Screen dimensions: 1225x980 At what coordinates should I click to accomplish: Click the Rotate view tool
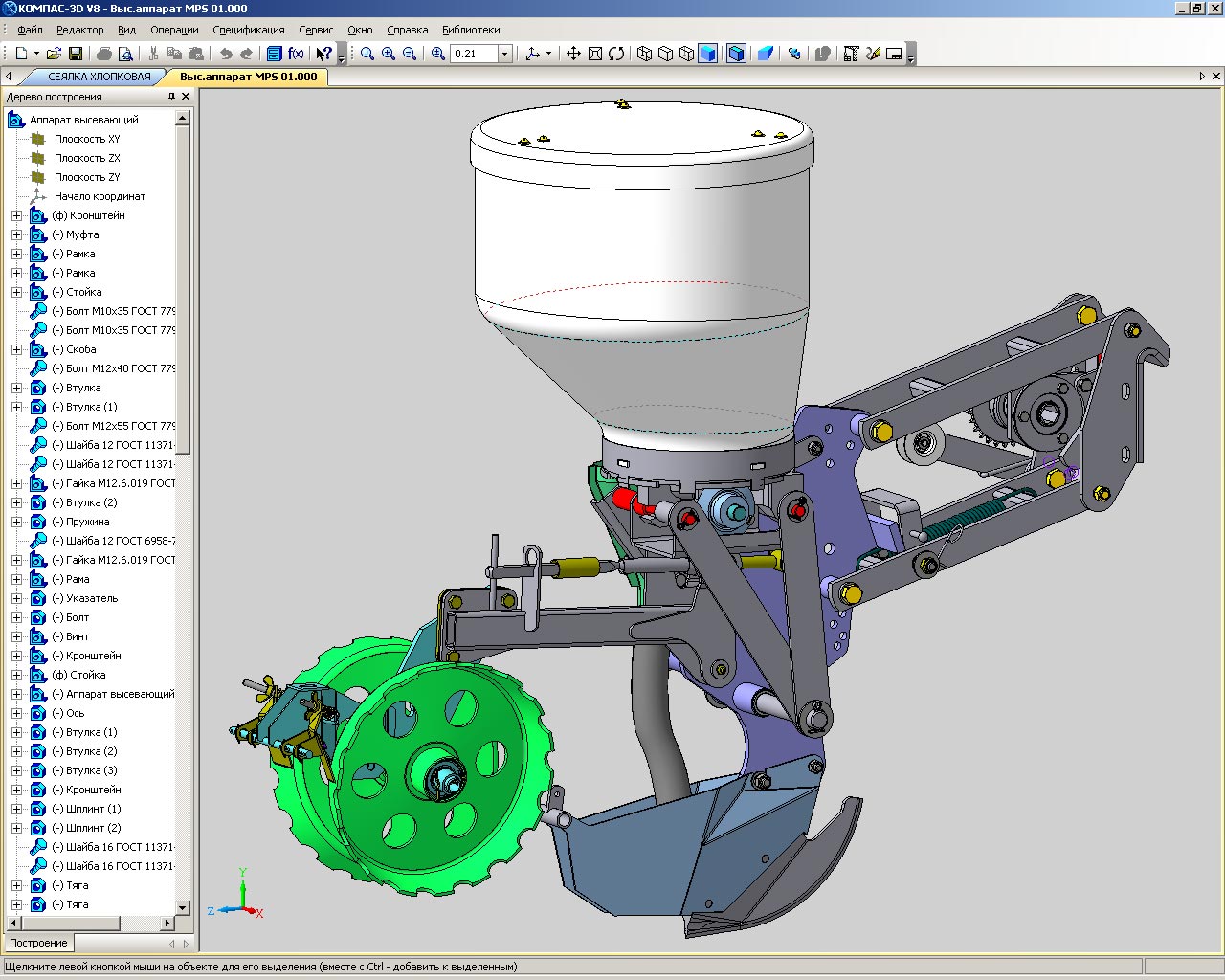pos(616,54)
